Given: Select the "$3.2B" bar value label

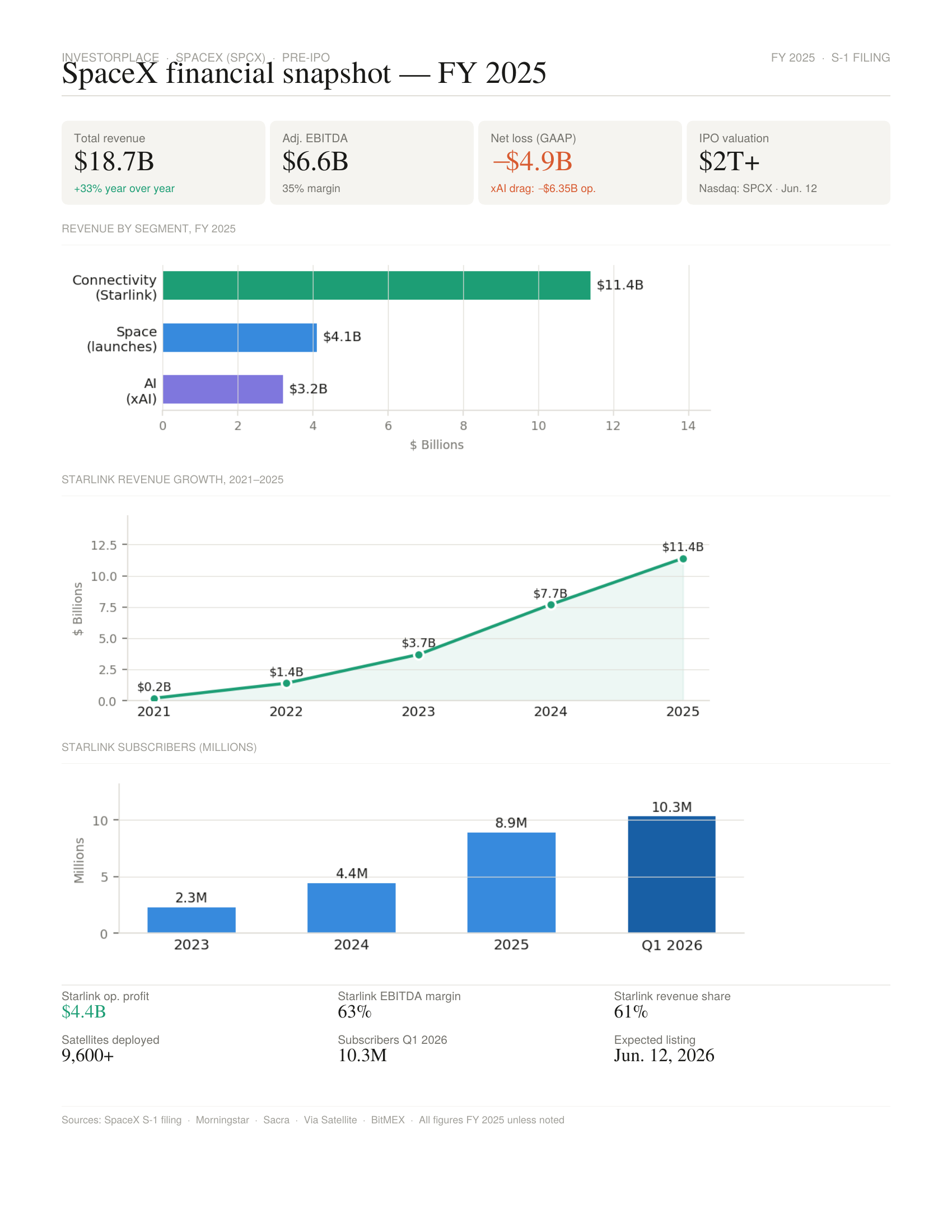Looking at the screenshot, I should (308, 389).
